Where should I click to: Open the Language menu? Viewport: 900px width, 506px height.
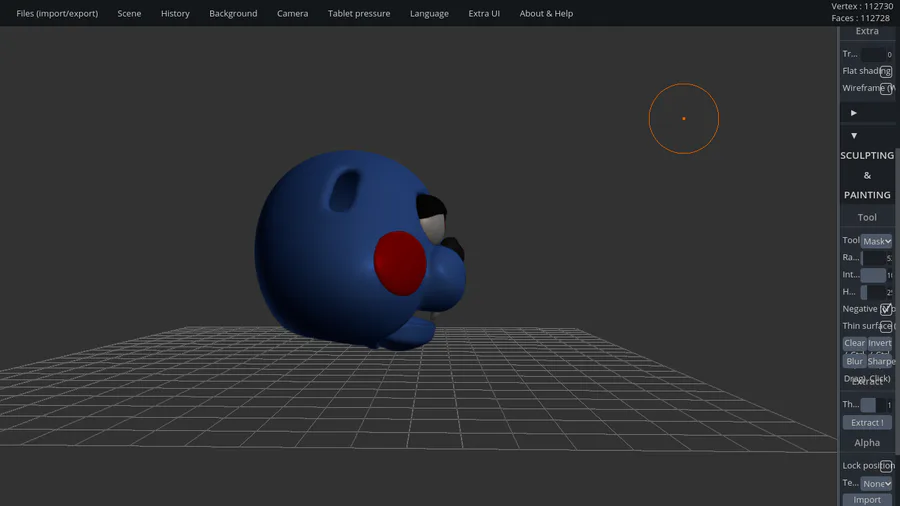[x=429, y=13]
